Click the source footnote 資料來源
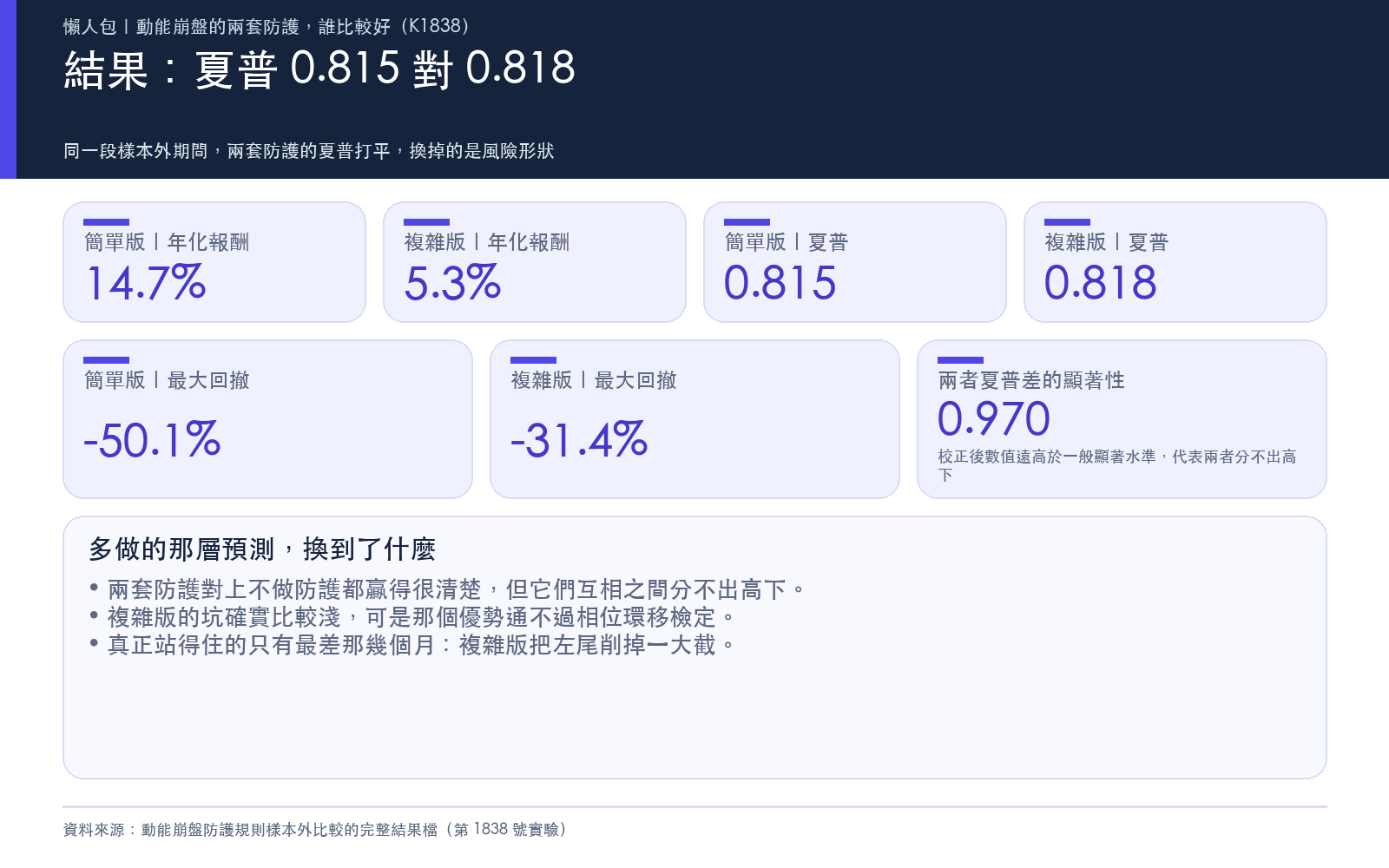This screenshot has width=1389, height=868. (316, 830)
